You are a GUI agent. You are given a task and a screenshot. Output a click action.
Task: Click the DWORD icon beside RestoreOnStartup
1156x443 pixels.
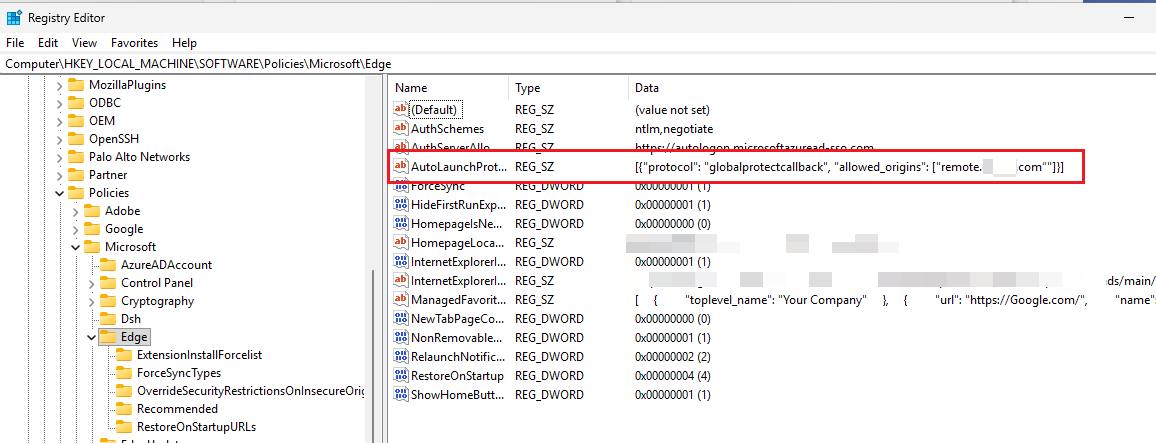401,376
